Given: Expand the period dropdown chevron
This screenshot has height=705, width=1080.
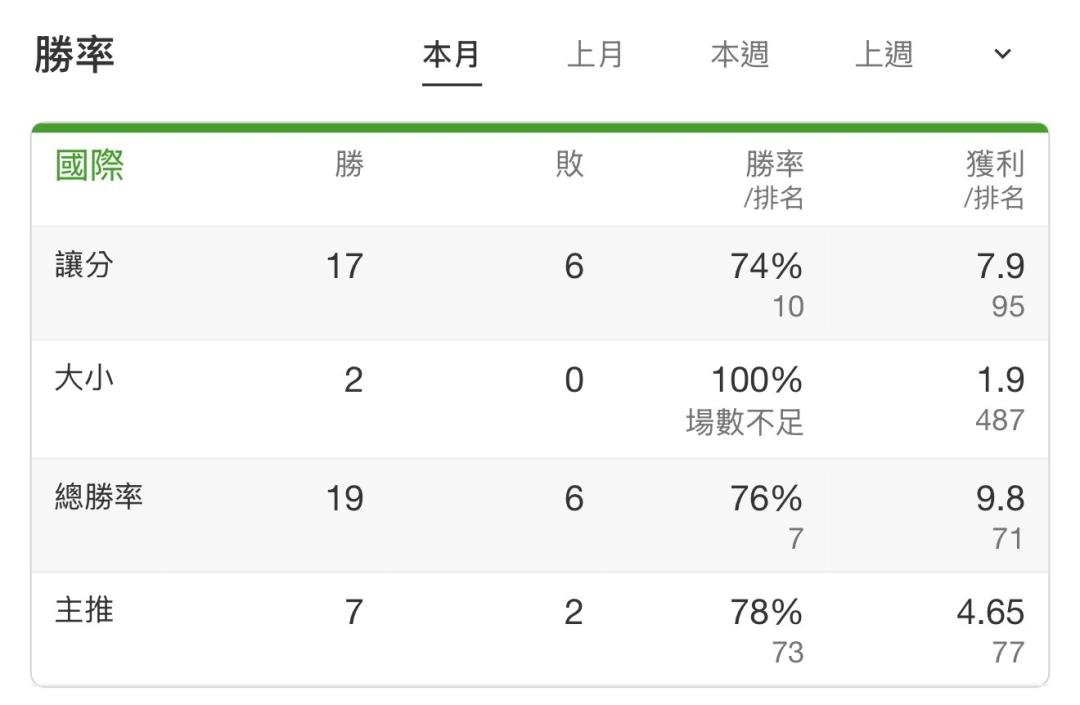Looking at the screenshot, I should [x=1002, y=54].
